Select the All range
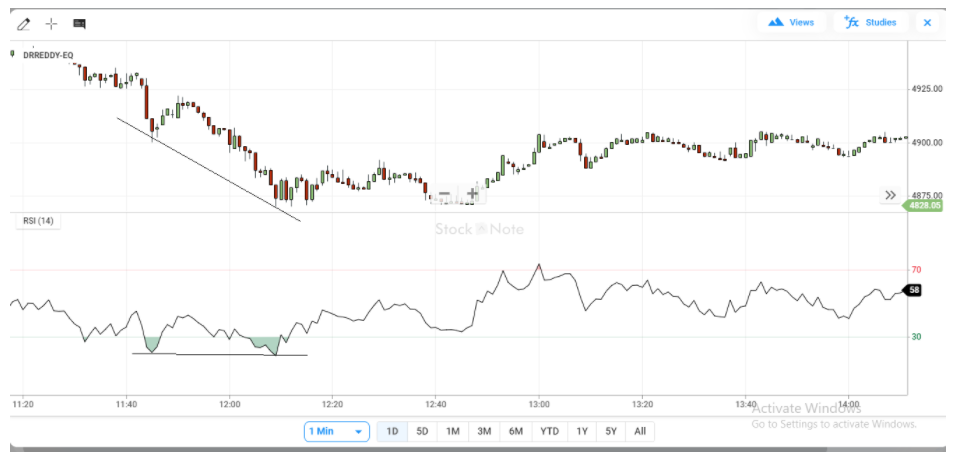 (640, 432)
